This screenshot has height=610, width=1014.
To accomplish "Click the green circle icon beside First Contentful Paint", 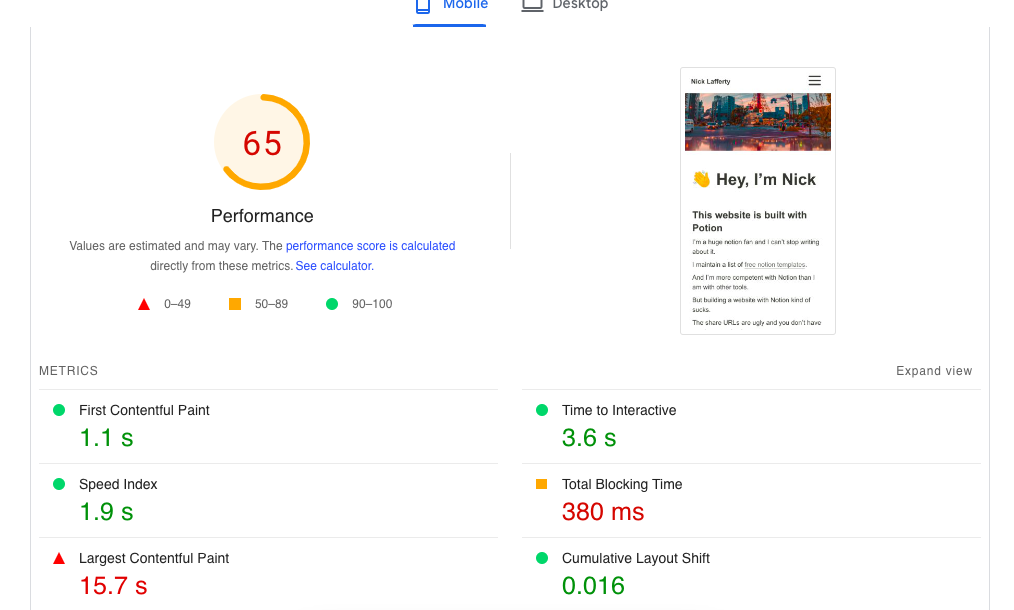I will (x=59, y=409).
